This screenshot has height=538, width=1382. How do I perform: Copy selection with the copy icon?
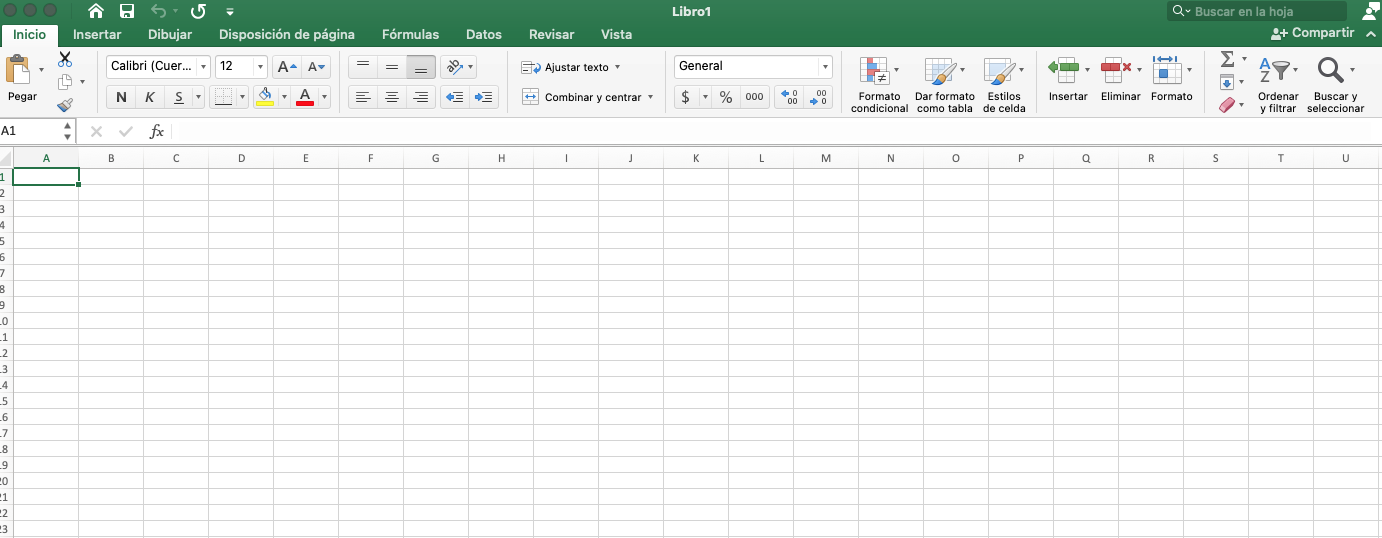[65, 82]
